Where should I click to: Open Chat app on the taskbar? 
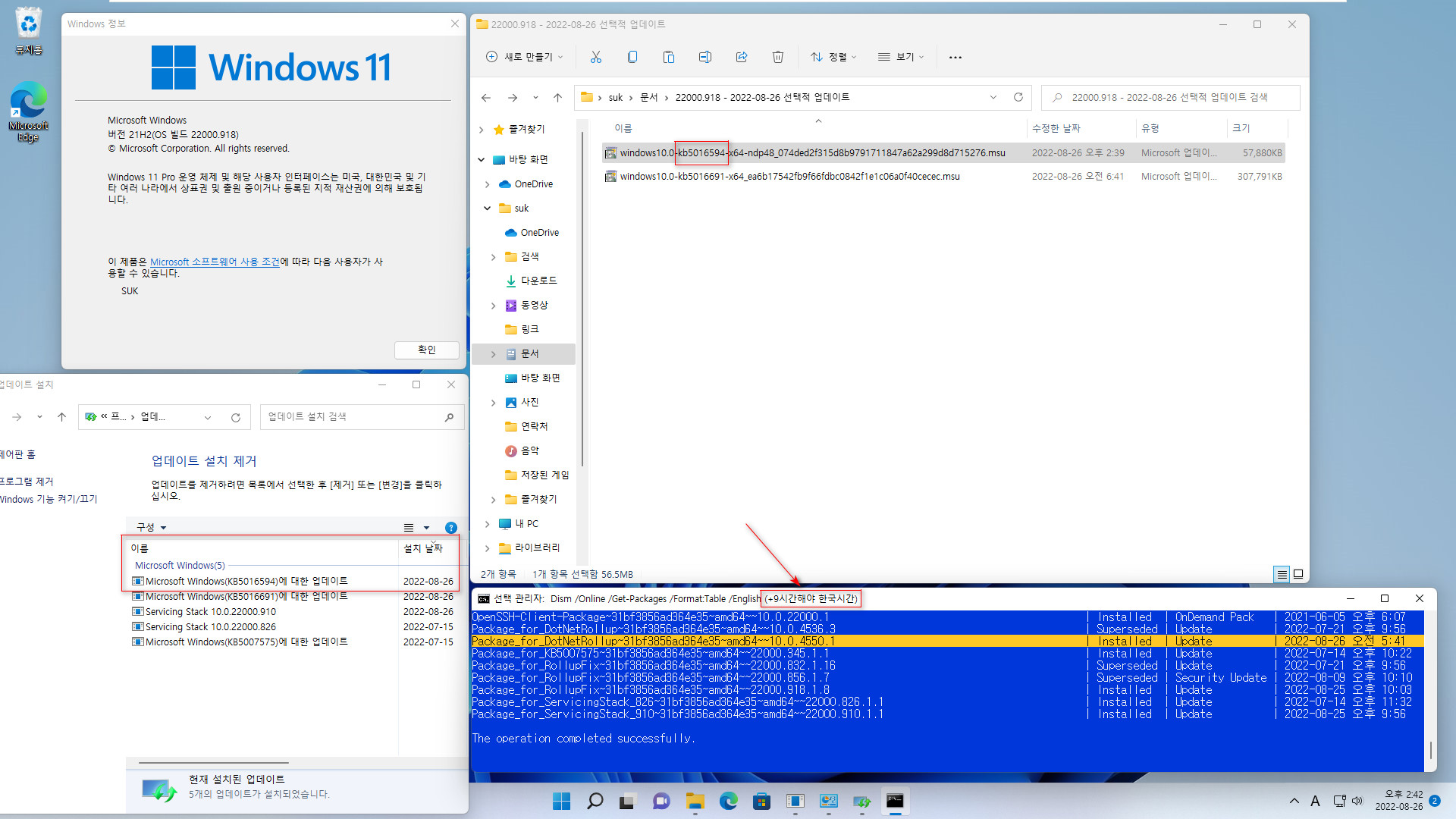coord(661,801)
